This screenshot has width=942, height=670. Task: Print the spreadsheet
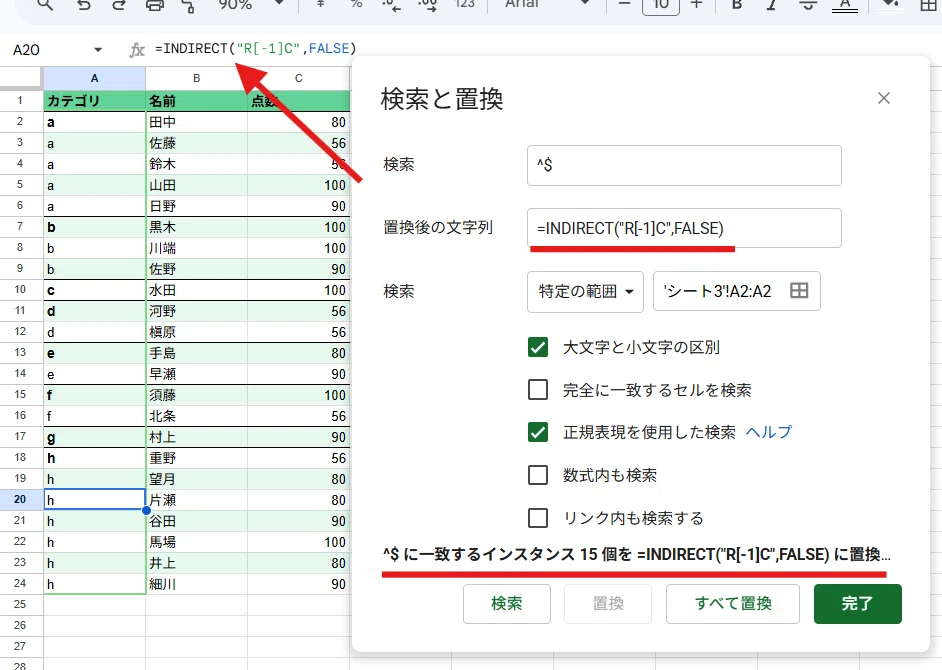[154, 5]
